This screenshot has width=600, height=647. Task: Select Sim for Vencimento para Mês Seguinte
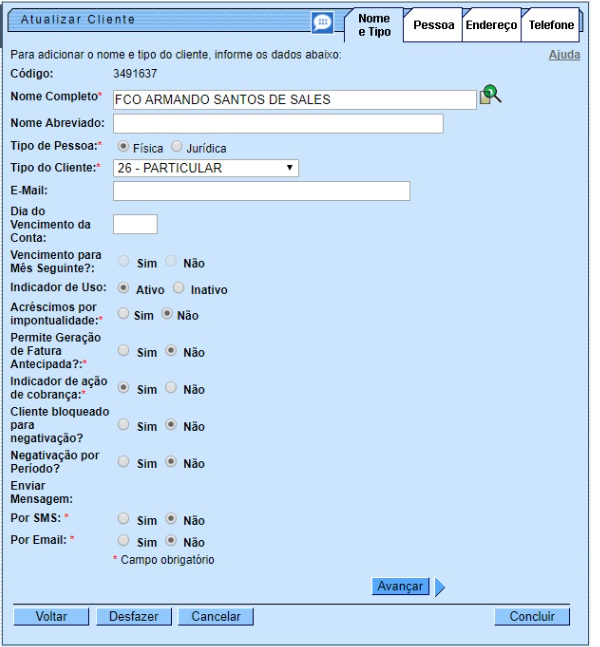[x=123, y=261]
